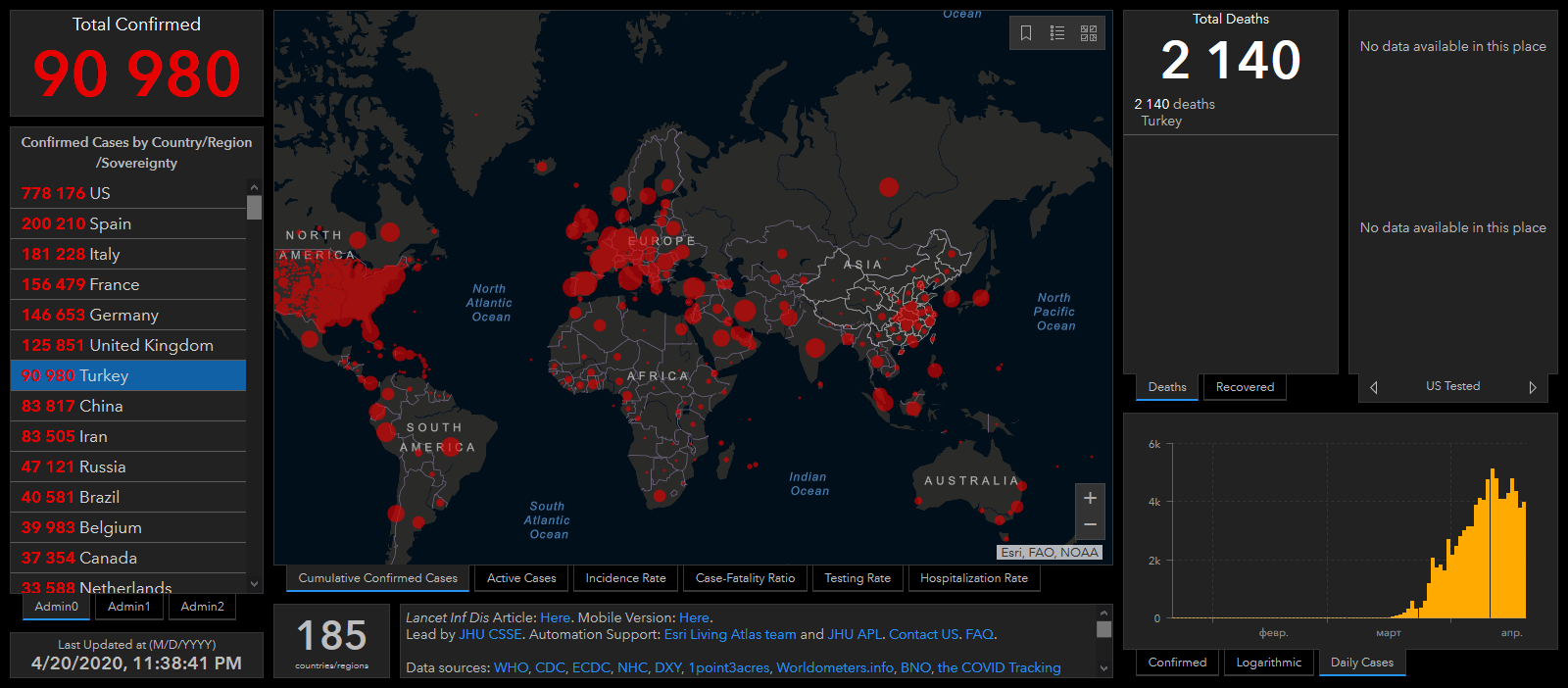Choose Belgium in the country list
The width and height of the screenshot is (1568, 688).
[x=128, y=527]
